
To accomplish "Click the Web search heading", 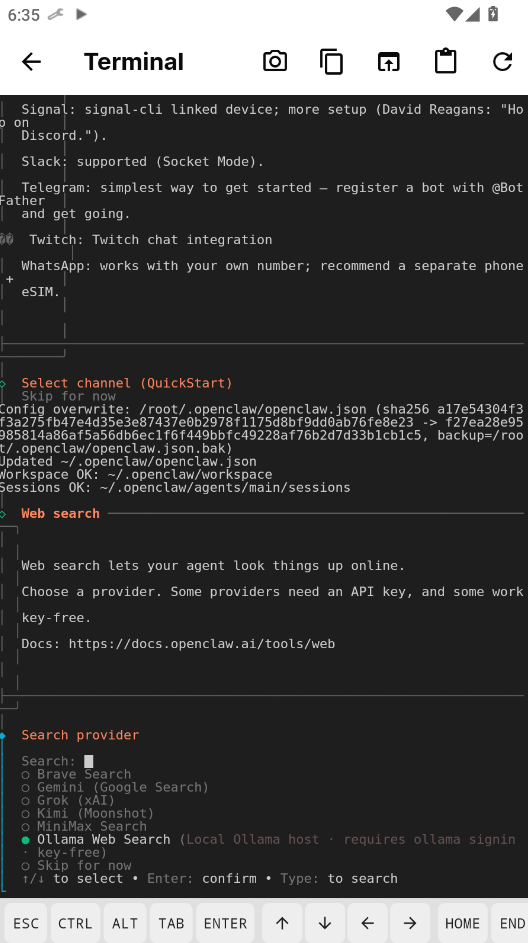I will click(60, 514).
